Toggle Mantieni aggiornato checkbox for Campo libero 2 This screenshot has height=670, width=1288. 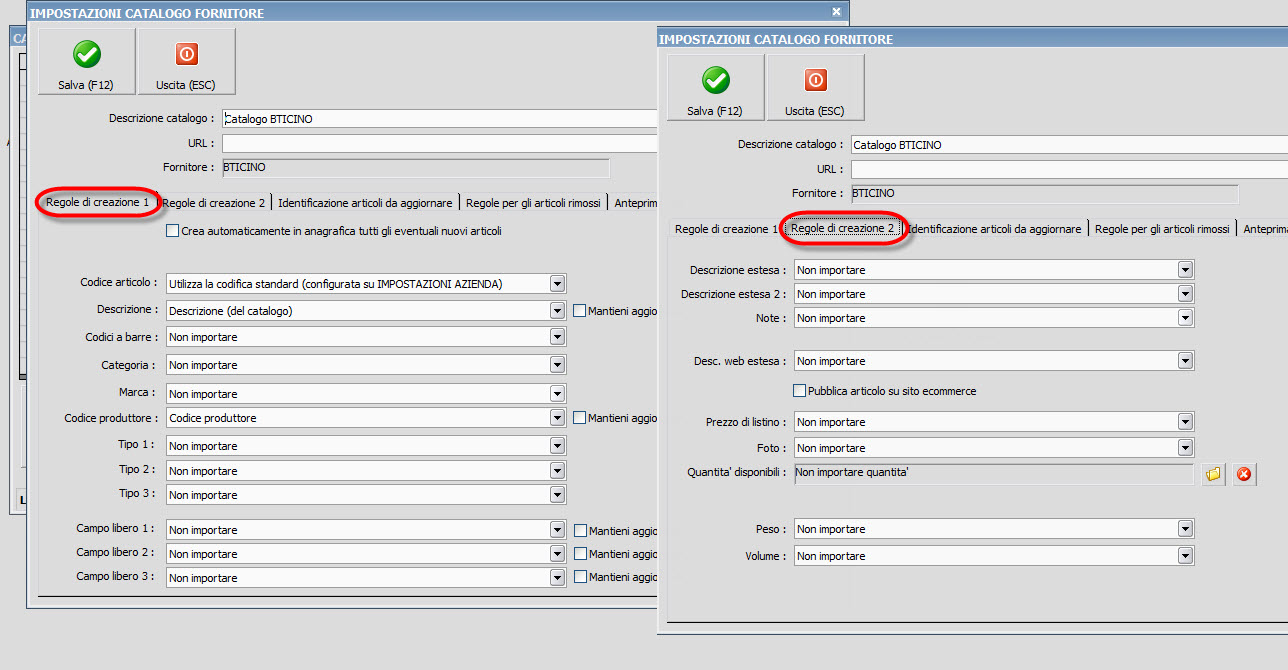coord(581,553)
